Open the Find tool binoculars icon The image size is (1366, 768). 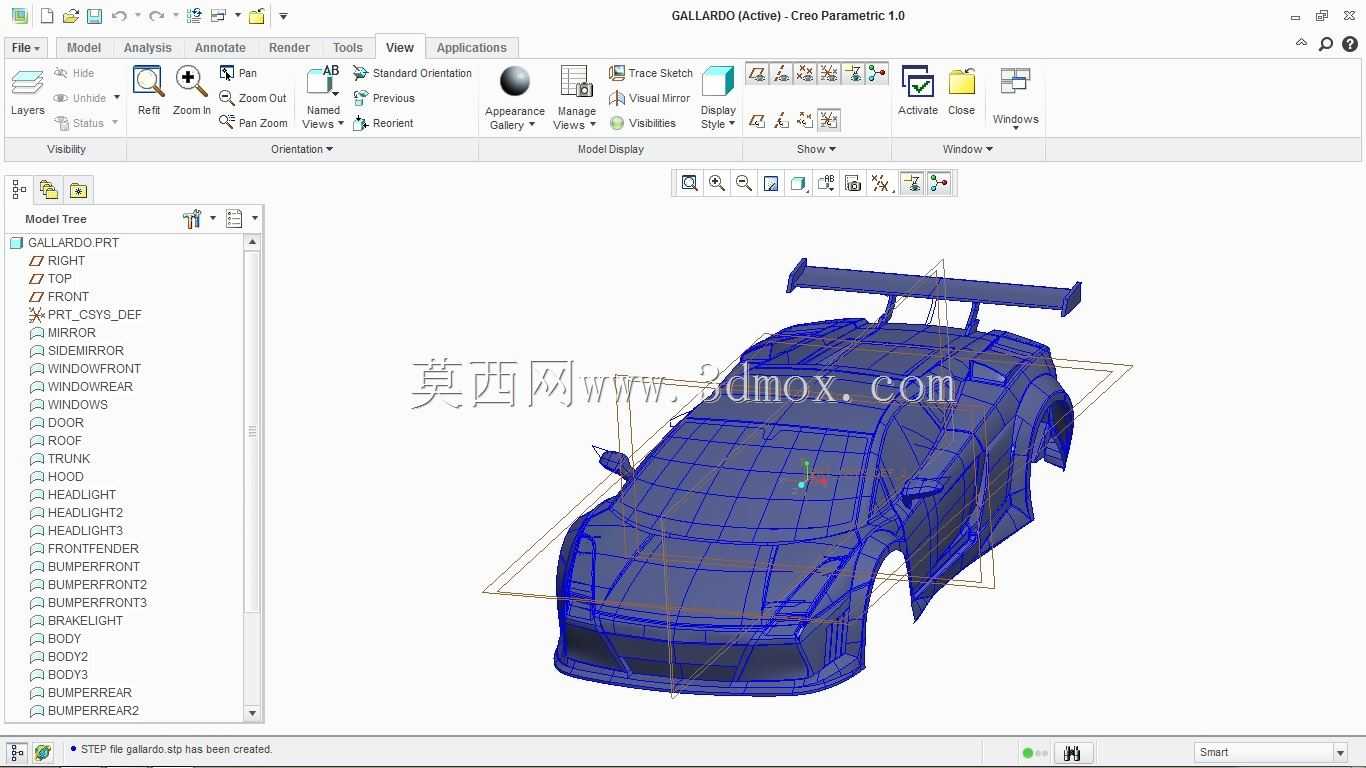[1072, 753]
